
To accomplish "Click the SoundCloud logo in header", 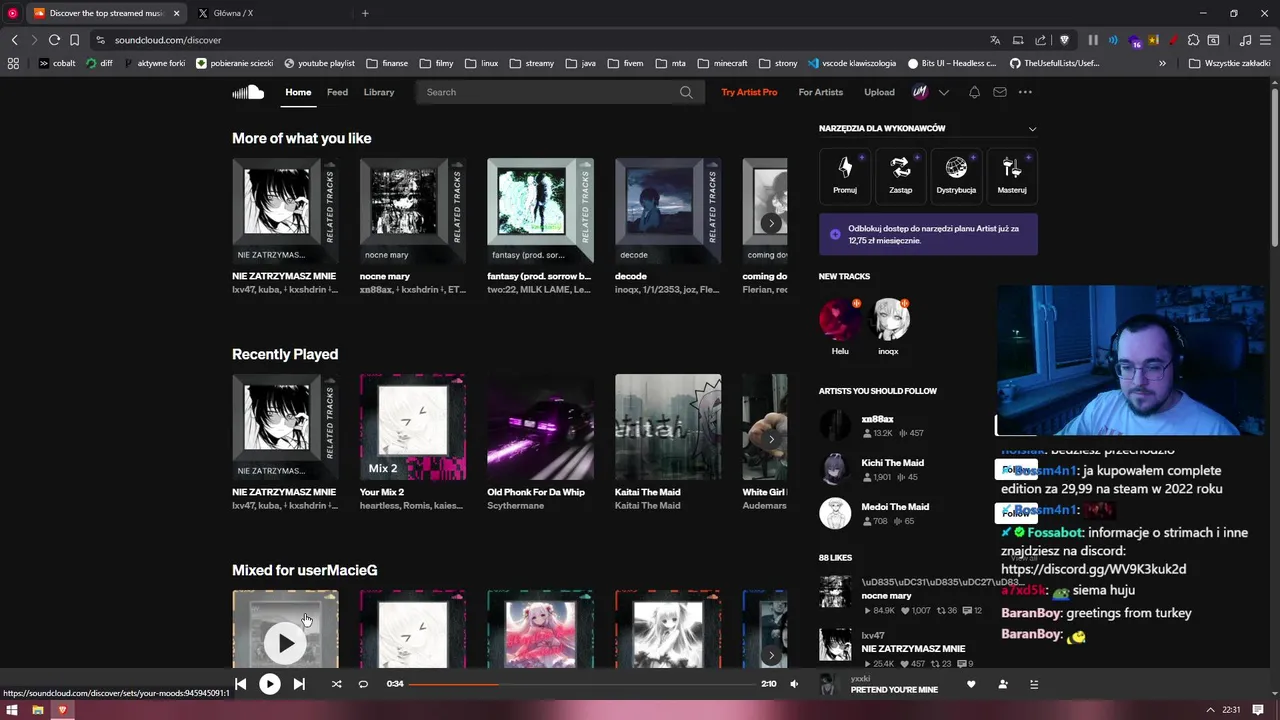I will coord(248,92).
